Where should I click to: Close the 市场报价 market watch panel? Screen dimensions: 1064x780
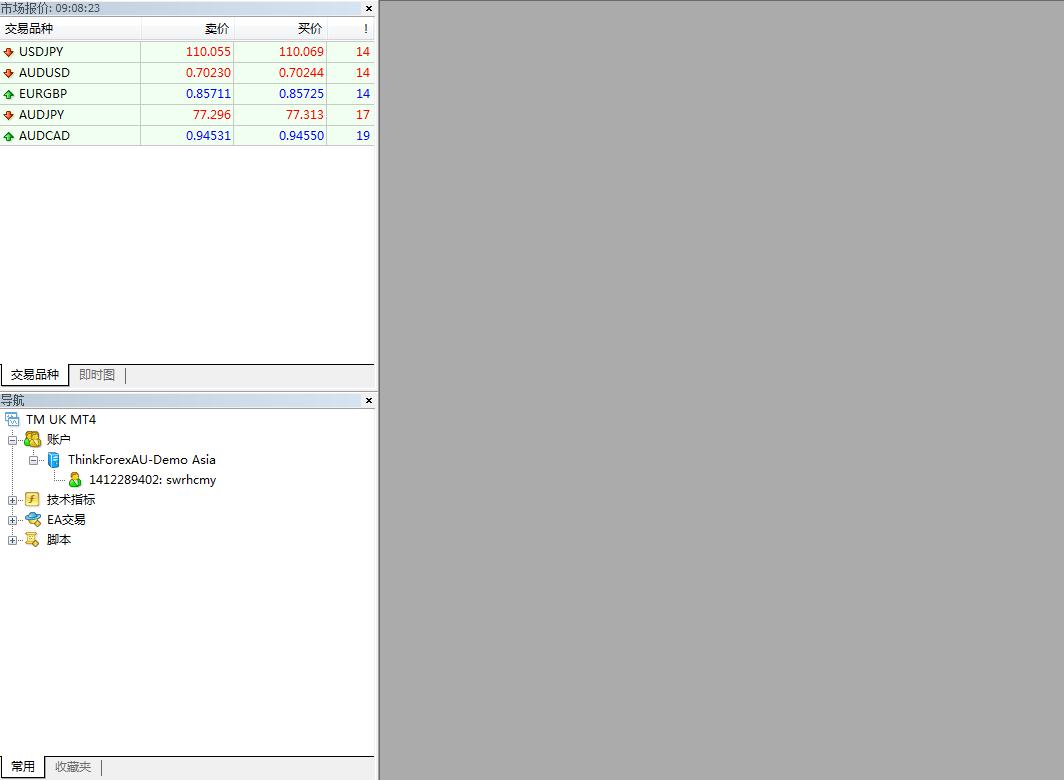pyautogui.click(x=369, y=8)
